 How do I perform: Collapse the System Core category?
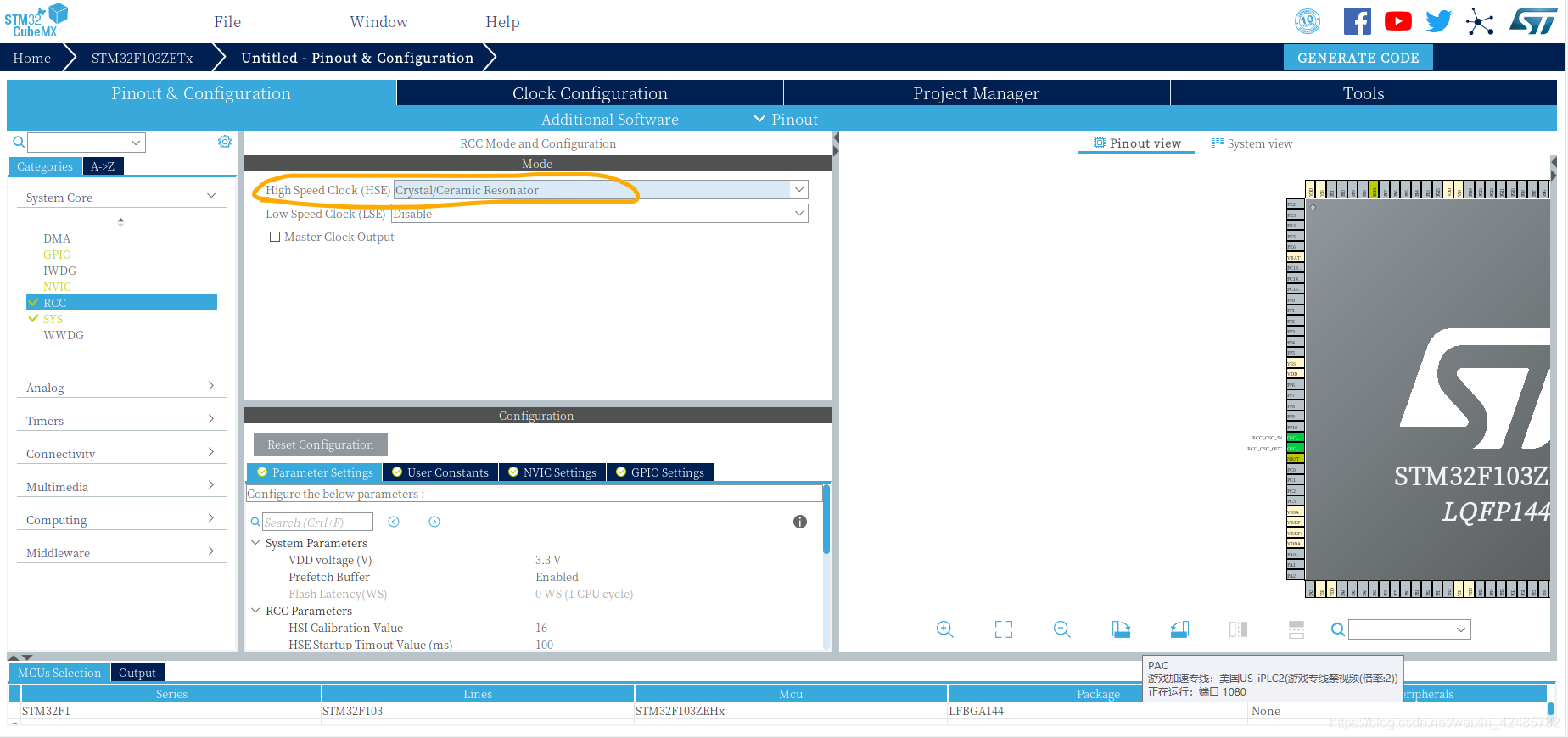(x=211, y=196)
